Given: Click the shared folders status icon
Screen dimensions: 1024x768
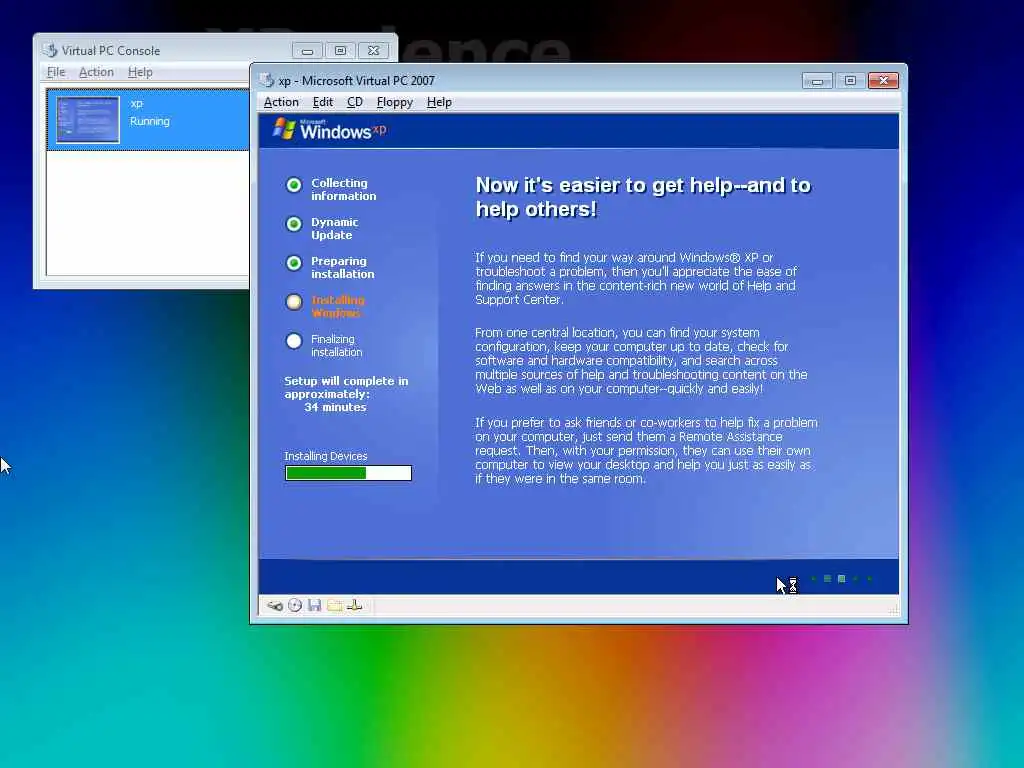Looking at the screenshot, I should 334,605.
